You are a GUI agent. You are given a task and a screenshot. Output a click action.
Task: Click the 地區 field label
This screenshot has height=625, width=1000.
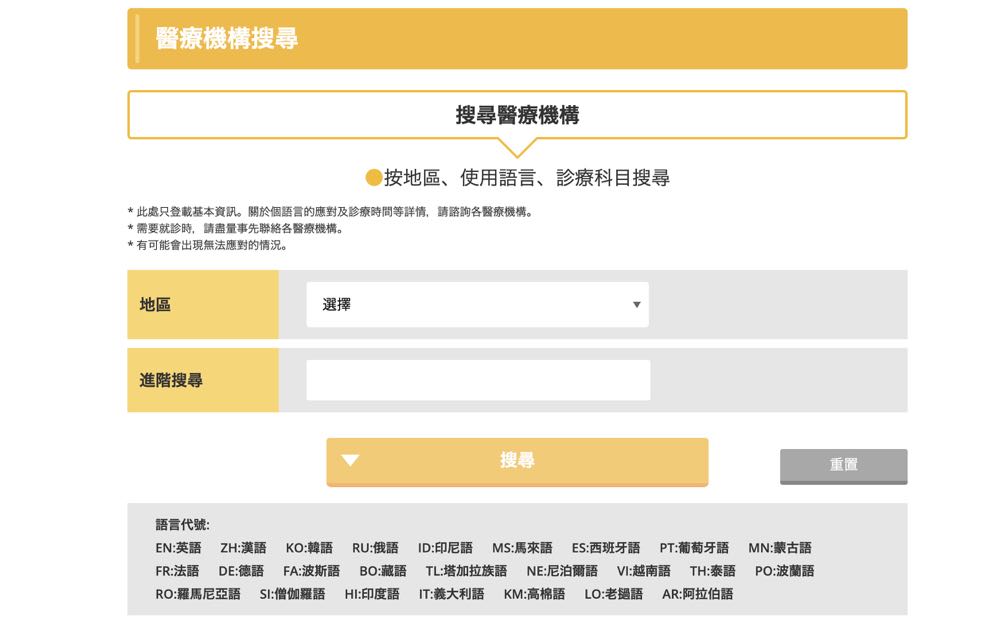[156, 305]
